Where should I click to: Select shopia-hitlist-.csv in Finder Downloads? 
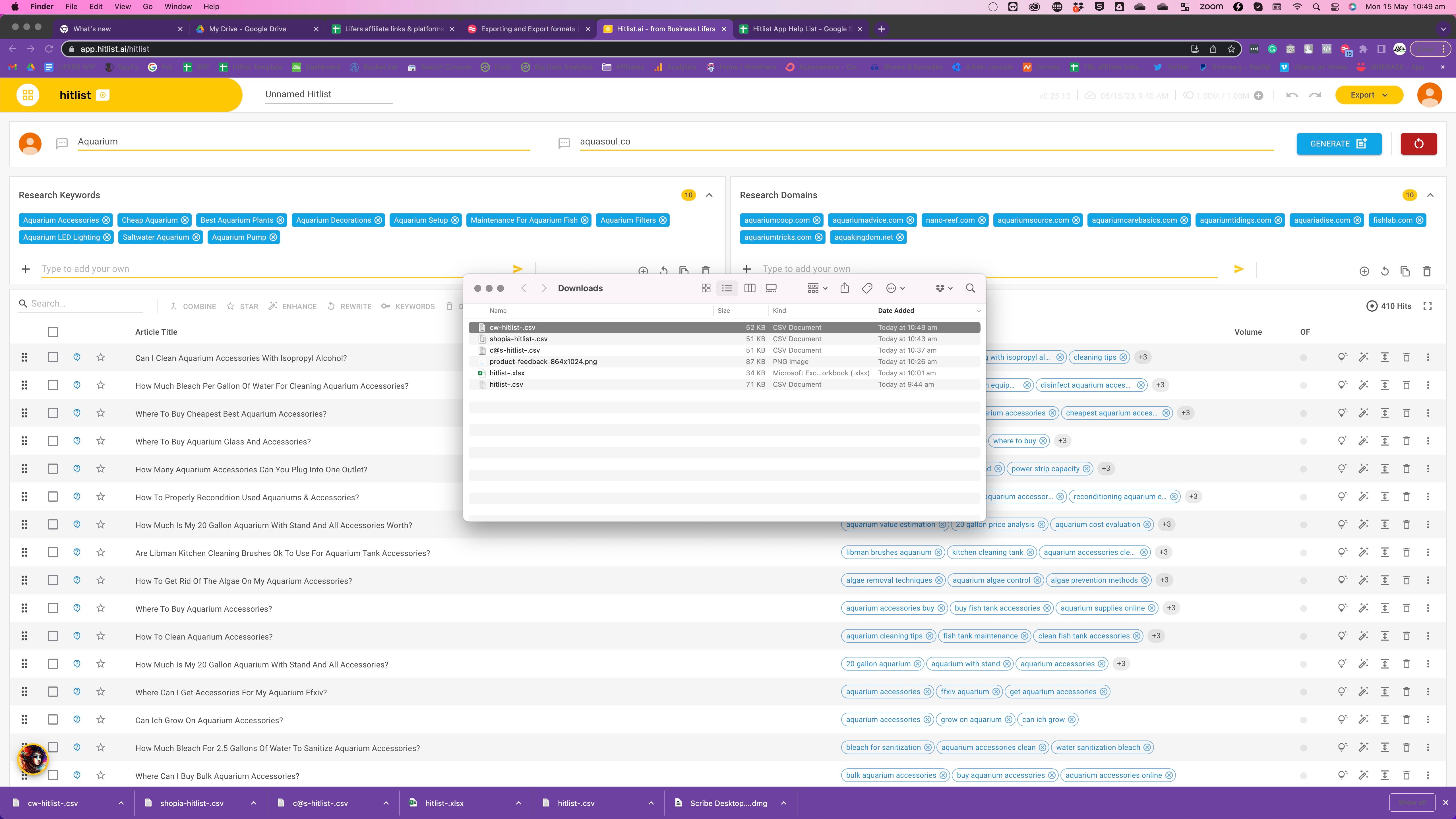pyautogui.click(x=724, y=339)
